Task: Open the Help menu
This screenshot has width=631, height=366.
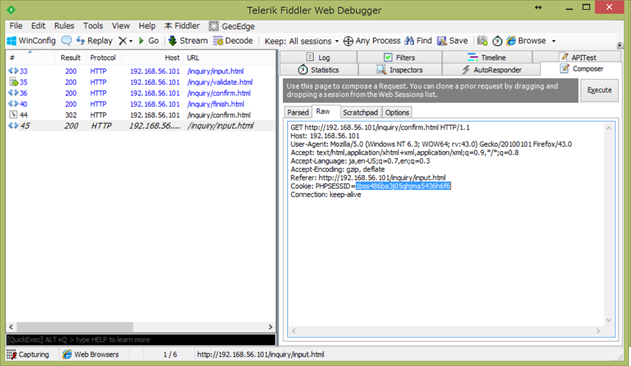Action: point(147,26)
